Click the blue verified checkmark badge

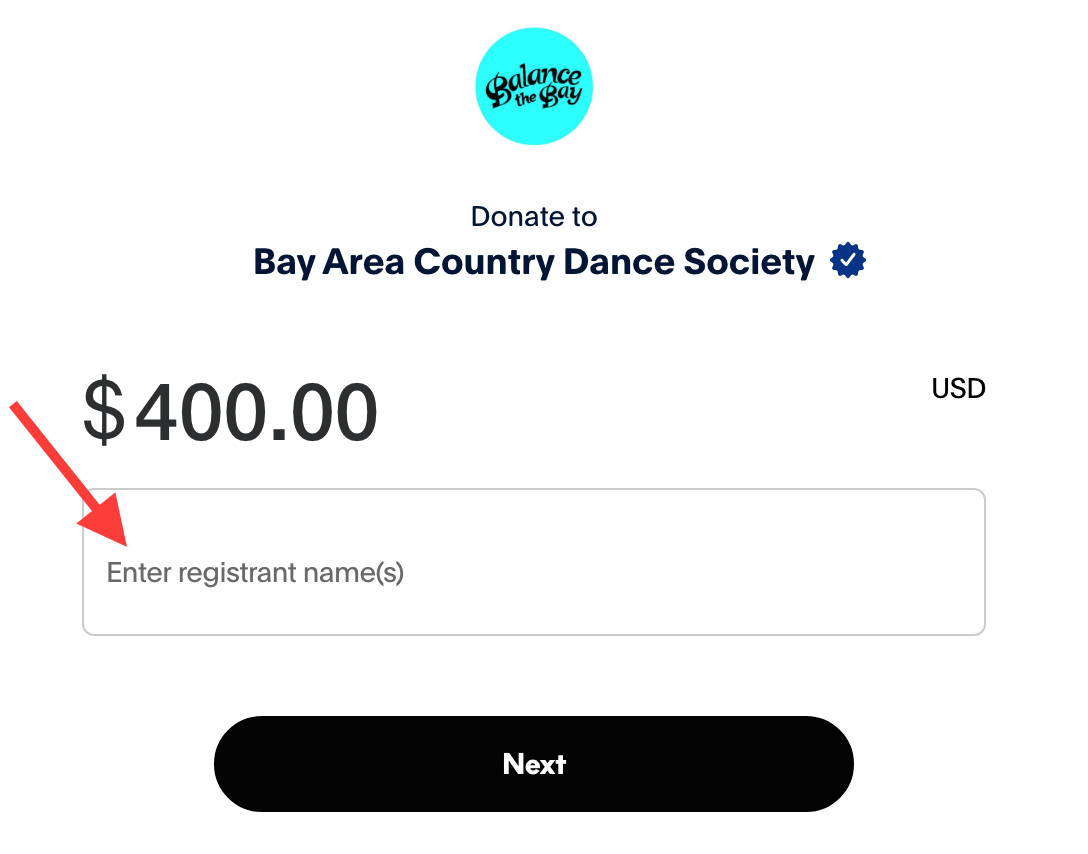(x=848, y=262)
